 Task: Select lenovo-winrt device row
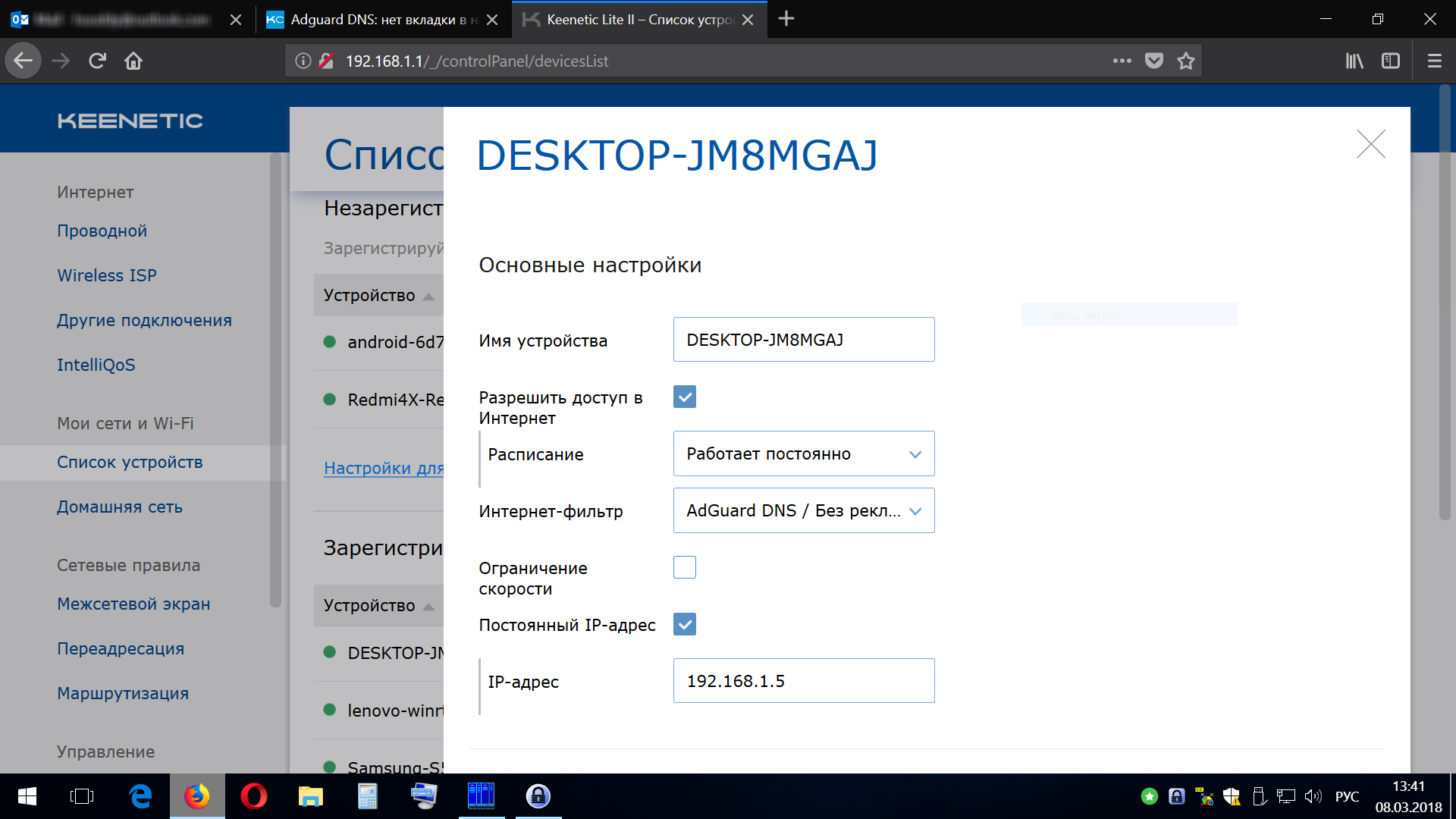[x=378, y=711]
